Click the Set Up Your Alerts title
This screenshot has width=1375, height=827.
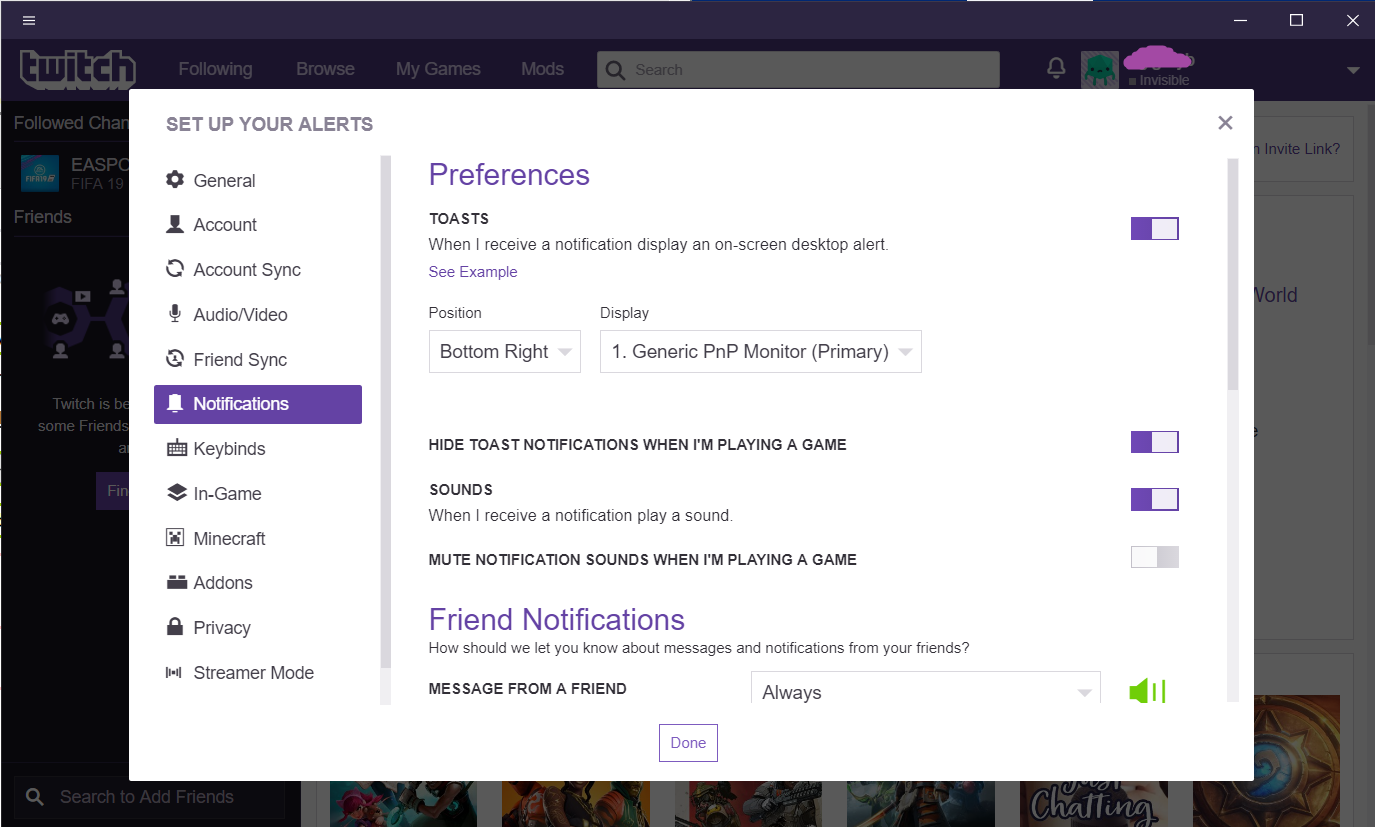(x=269, y=124)
